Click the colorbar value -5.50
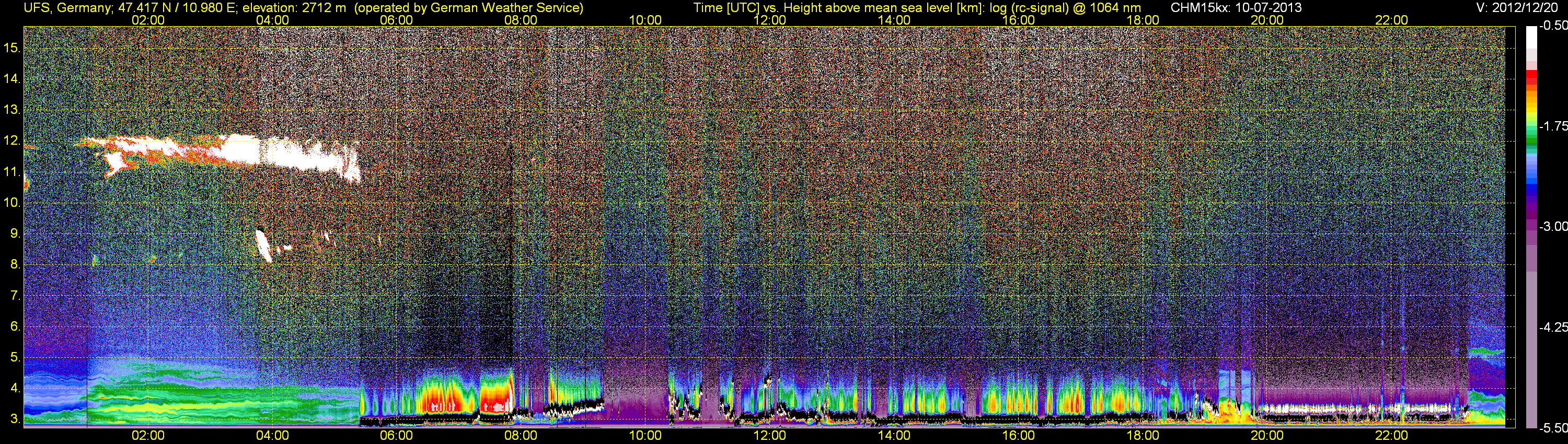Screen dimensions: 1568x444 pyautogui.click(x=1553, y=428)
